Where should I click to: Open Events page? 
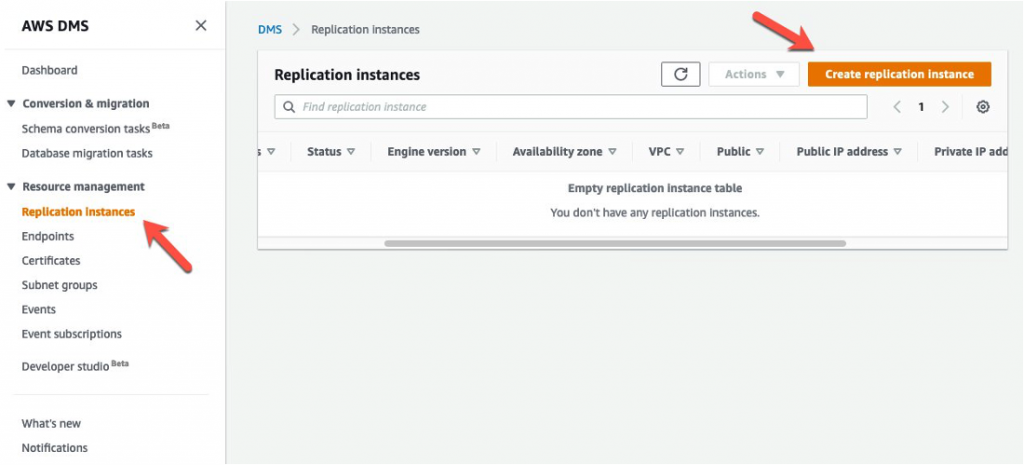pyautogui.click(x=39, y=310)
